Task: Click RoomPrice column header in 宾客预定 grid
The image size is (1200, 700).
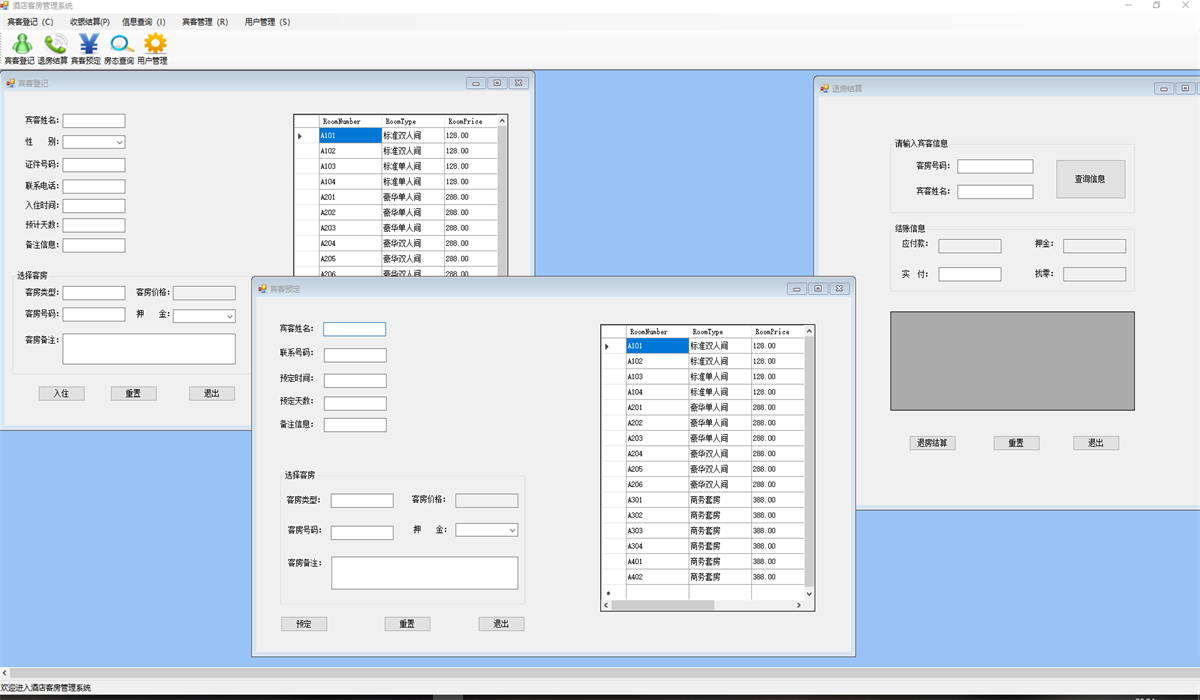Action: (778, 332)
